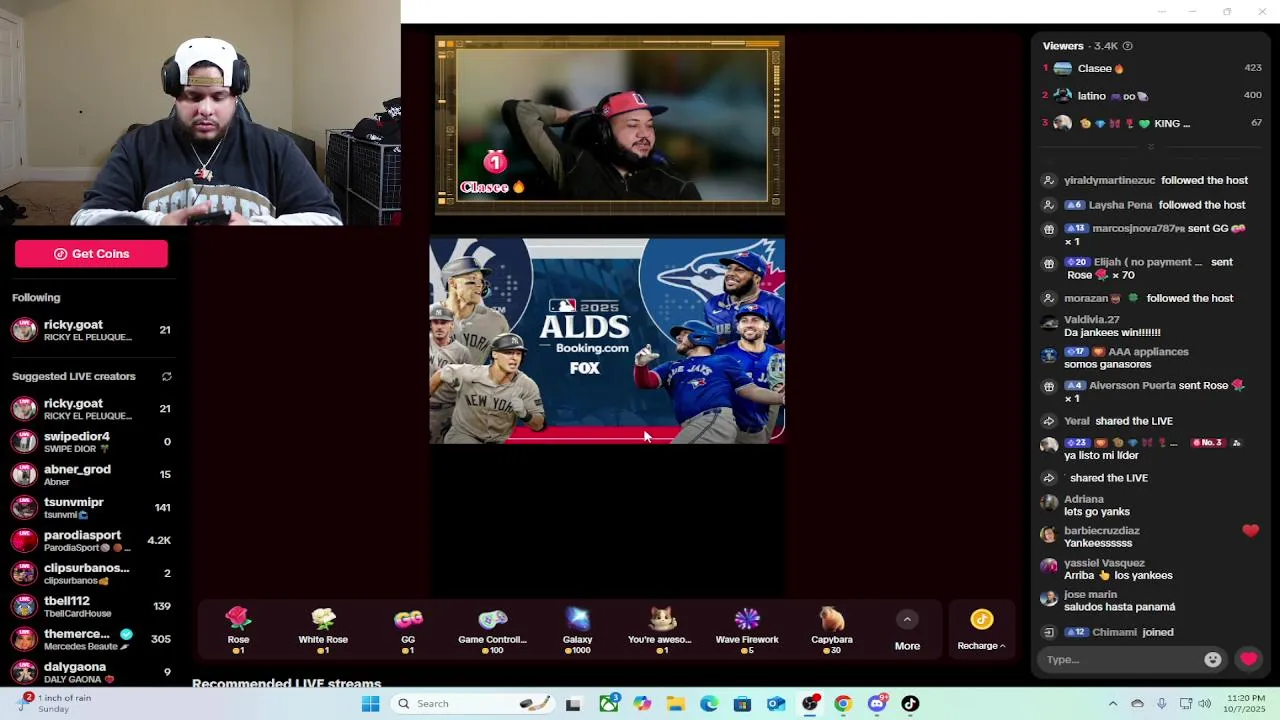1280x720 pixels.
Task: Open Microsoft Edge from taskbar
Action: pyautogui.click(x=709, y=704)
